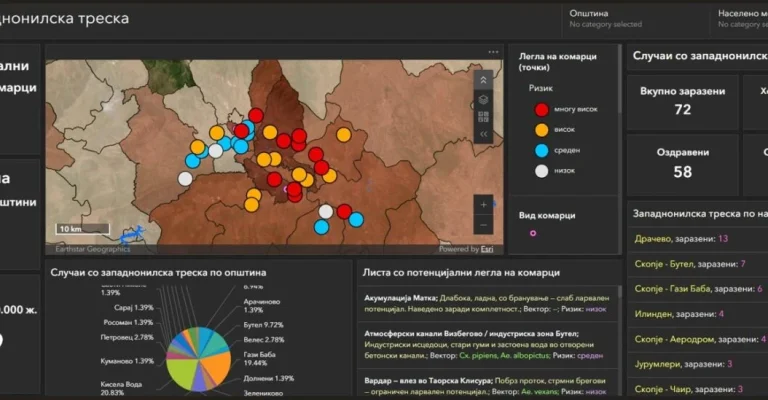Open the Esri link in map attribution

[487, 249]
